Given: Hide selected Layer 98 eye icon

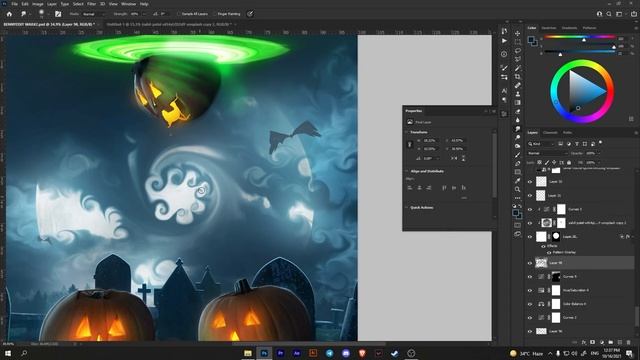Looking at the screenshot, I should [x=530, y=263].
